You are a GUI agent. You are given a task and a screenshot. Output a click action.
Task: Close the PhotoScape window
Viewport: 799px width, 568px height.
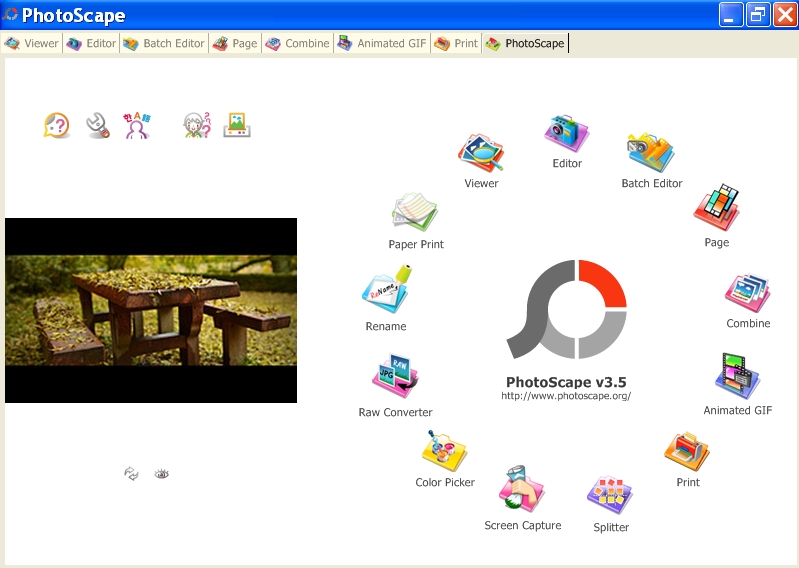[x=785, y=15]
